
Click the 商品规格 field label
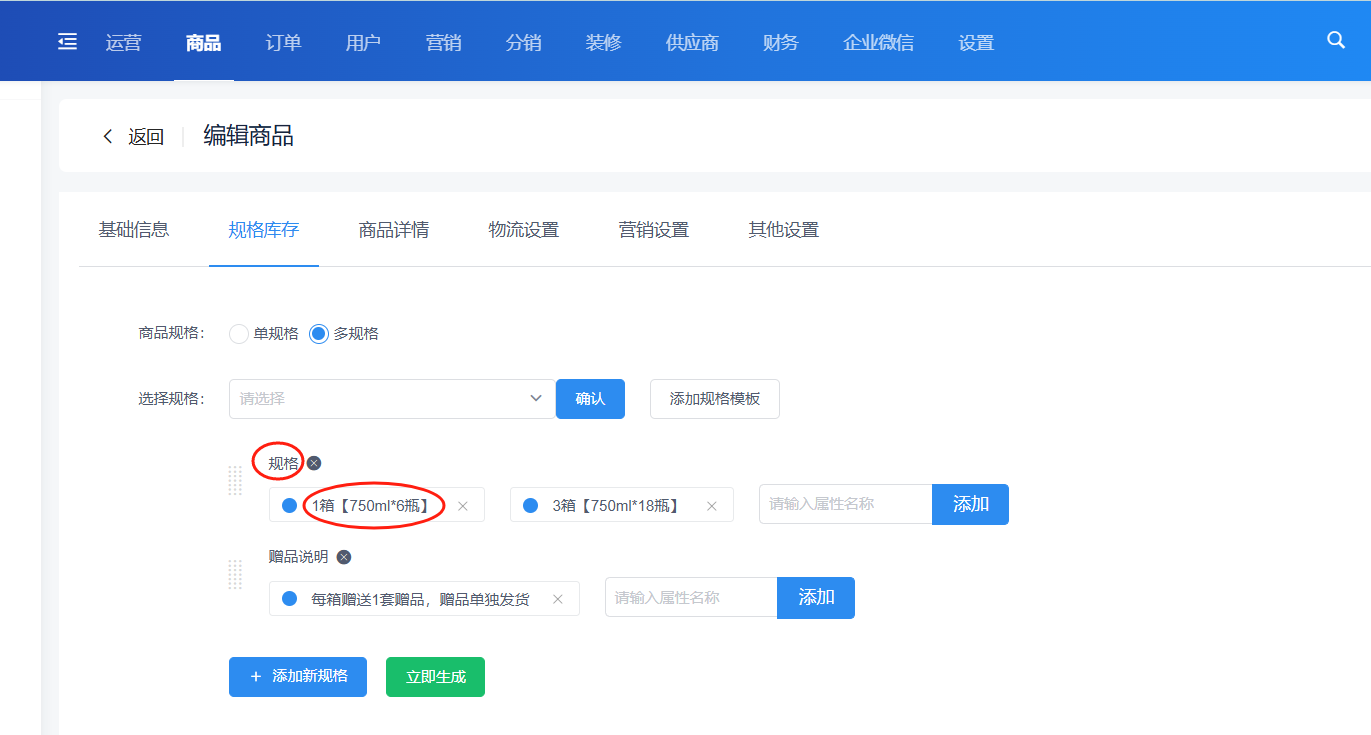(171, 333)
